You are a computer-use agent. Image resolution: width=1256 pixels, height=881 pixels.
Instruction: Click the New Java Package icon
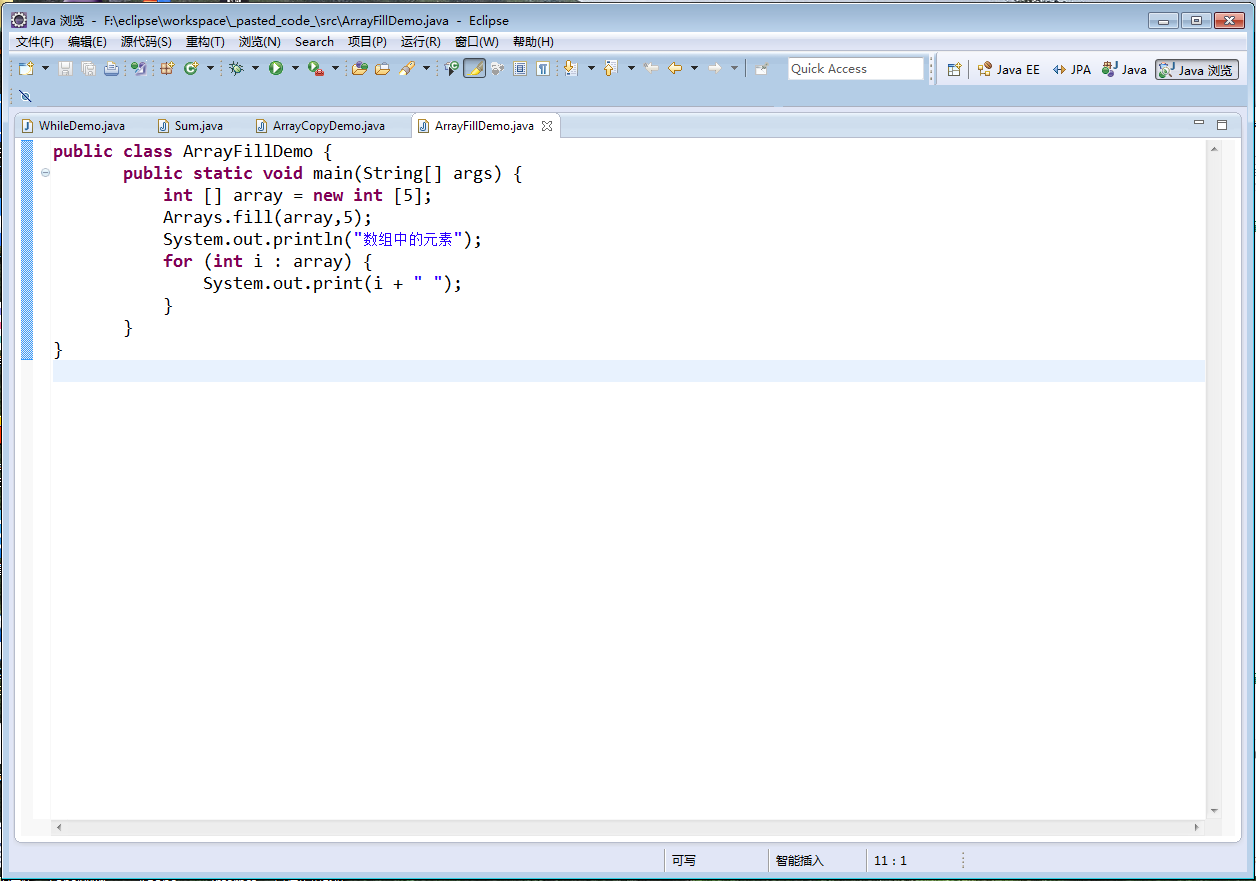(167, 68)
